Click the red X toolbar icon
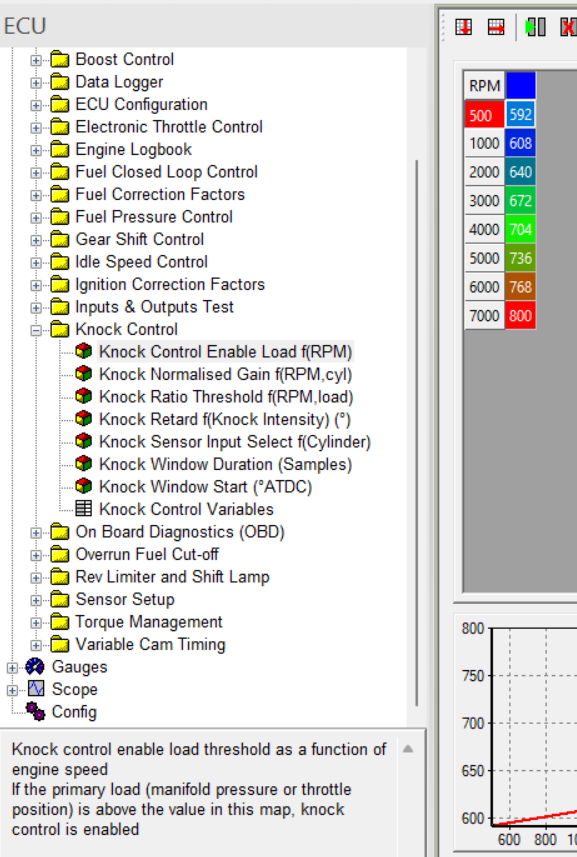577x857 pixels. point(568,27)
